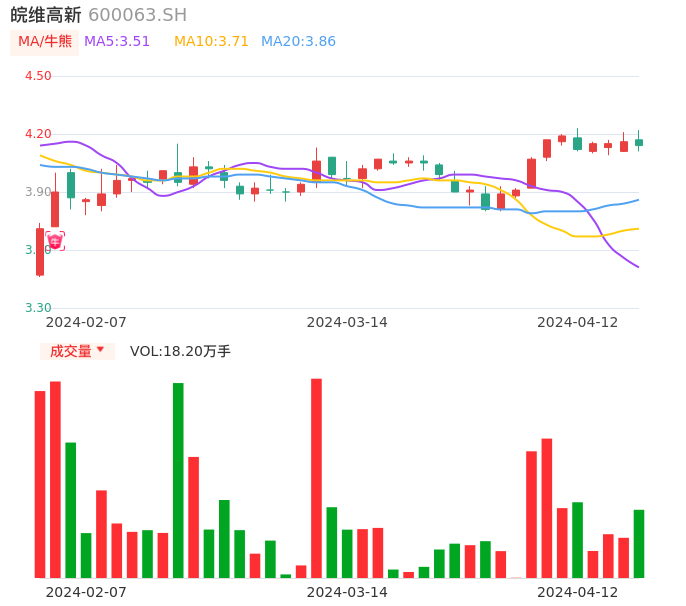Select the MA5:3.51 legend label
Screen dimensions: 686x606
coord(117,42)
